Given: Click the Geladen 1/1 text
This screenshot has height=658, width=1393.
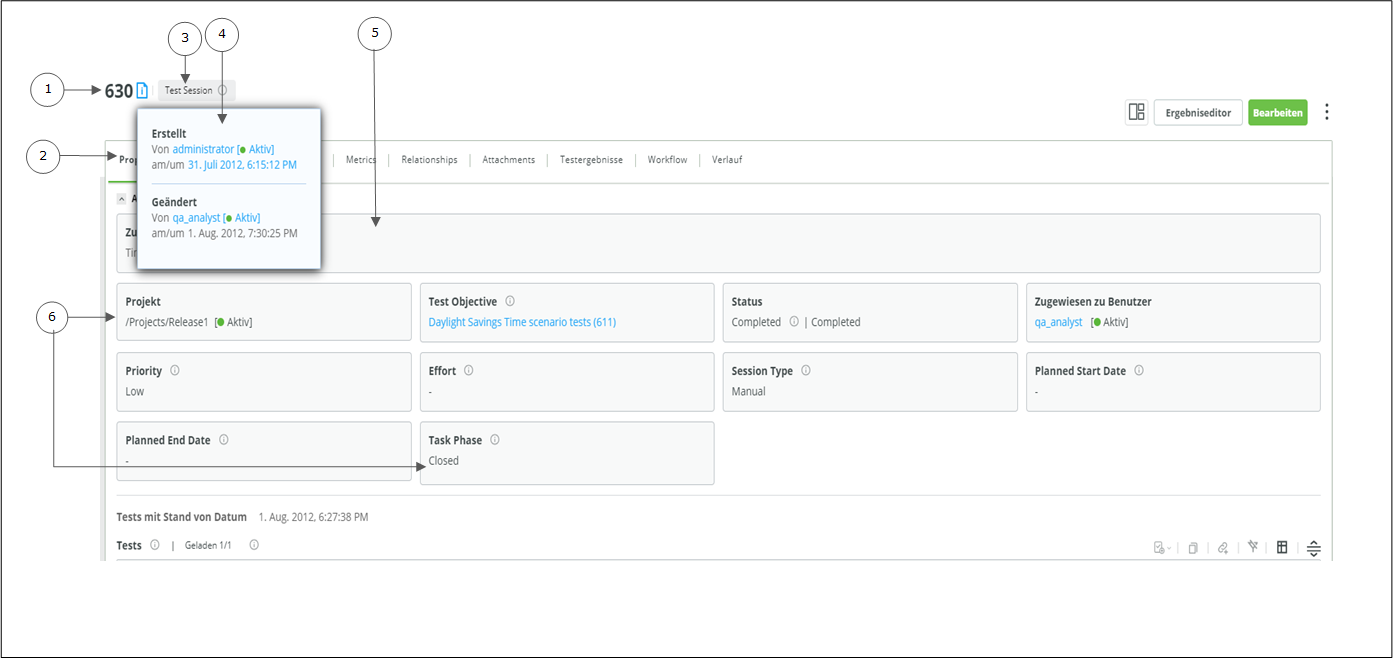Looking at the screenshot, I should tap(208, 545).
